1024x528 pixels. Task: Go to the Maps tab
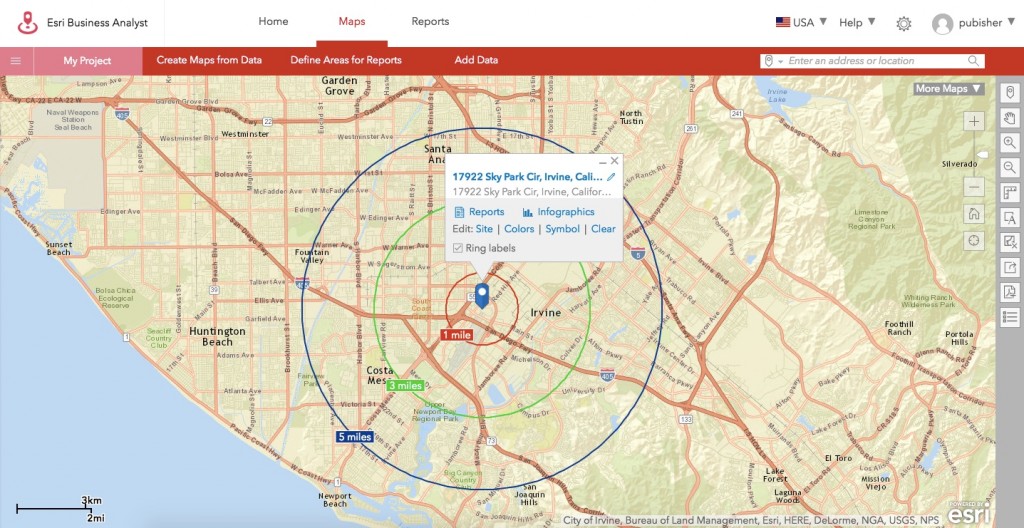[351, 22]
